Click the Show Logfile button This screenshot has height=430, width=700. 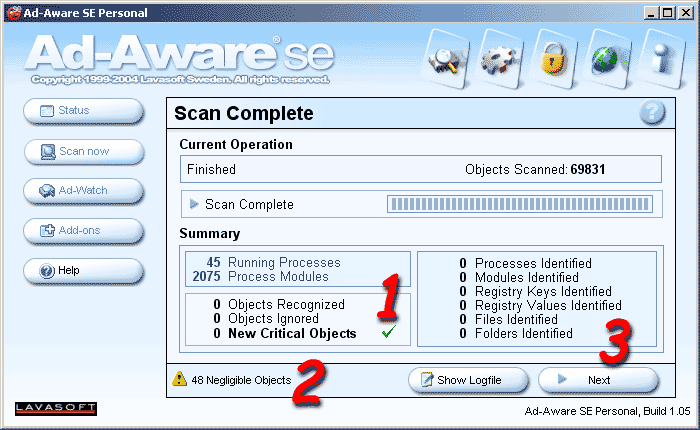(x=468, y=381)
